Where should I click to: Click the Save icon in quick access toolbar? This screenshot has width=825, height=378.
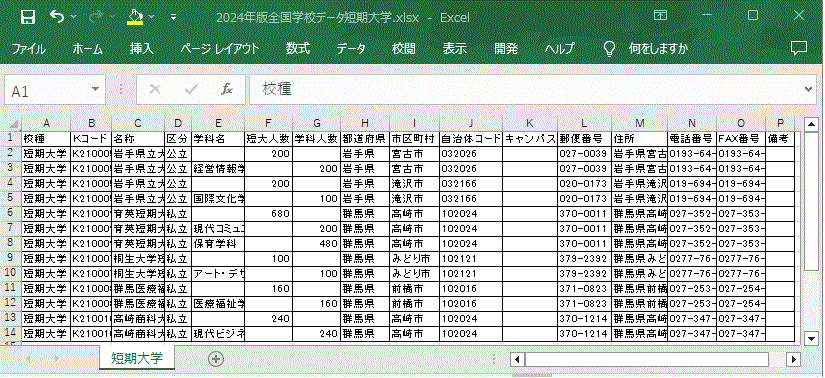27,17
